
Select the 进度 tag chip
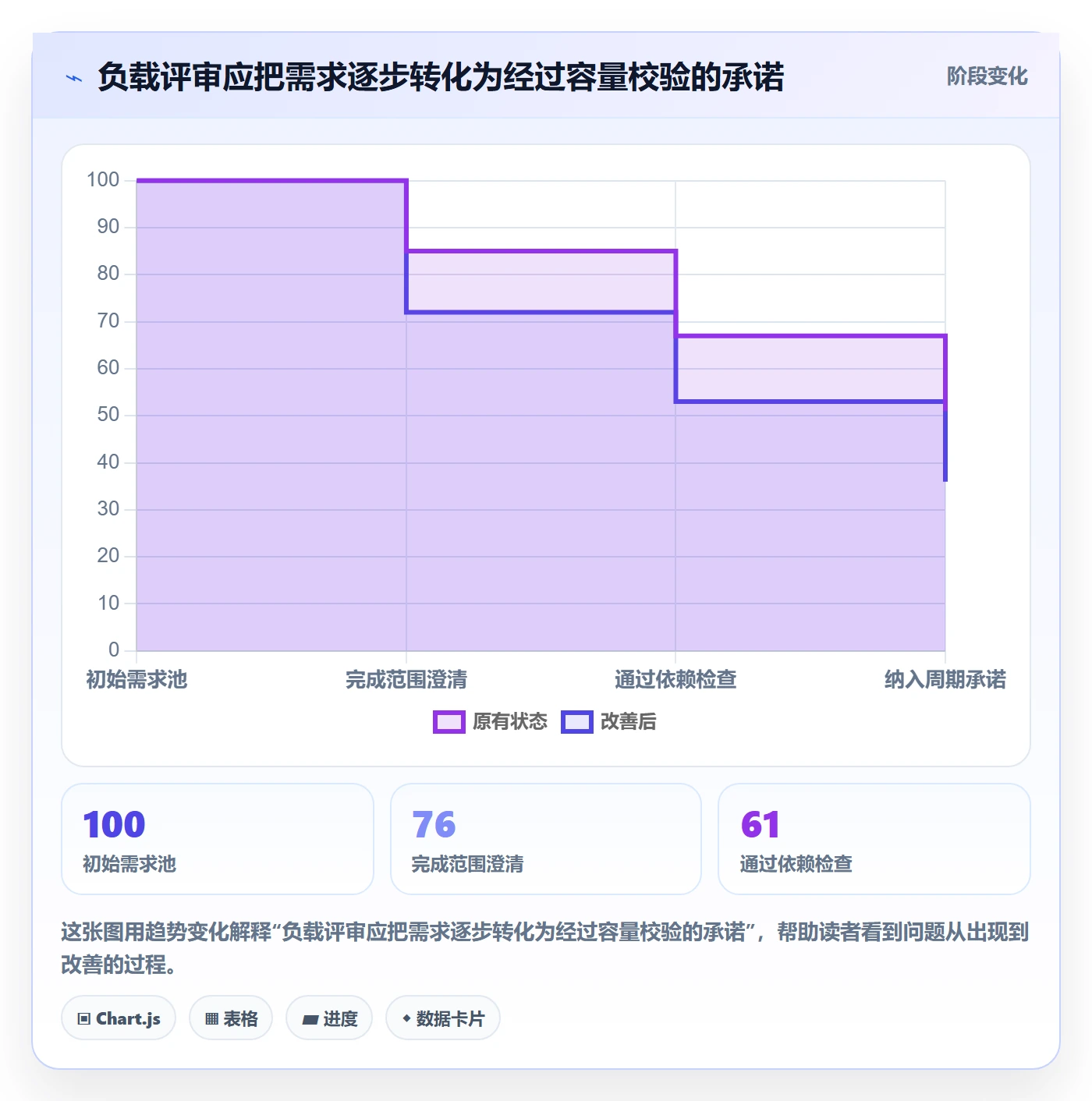[x=329, y=1018]
